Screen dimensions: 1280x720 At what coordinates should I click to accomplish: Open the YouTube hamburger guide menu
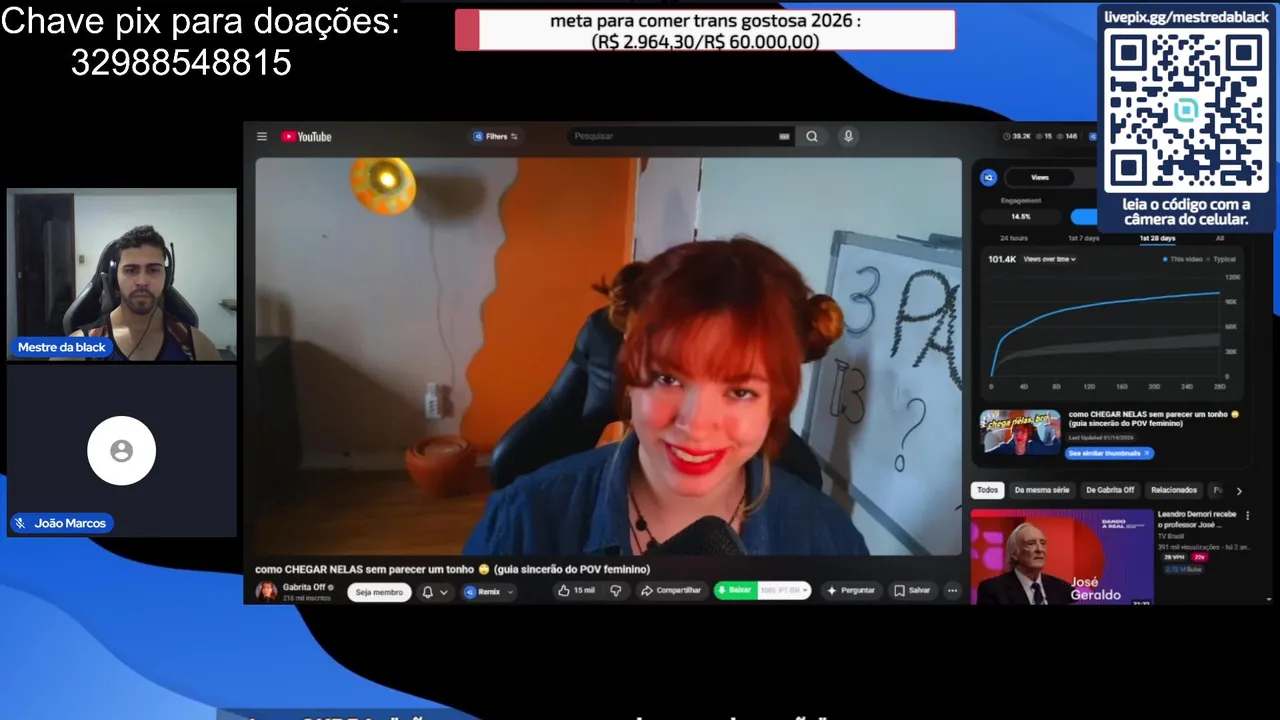tap(262, 137)
